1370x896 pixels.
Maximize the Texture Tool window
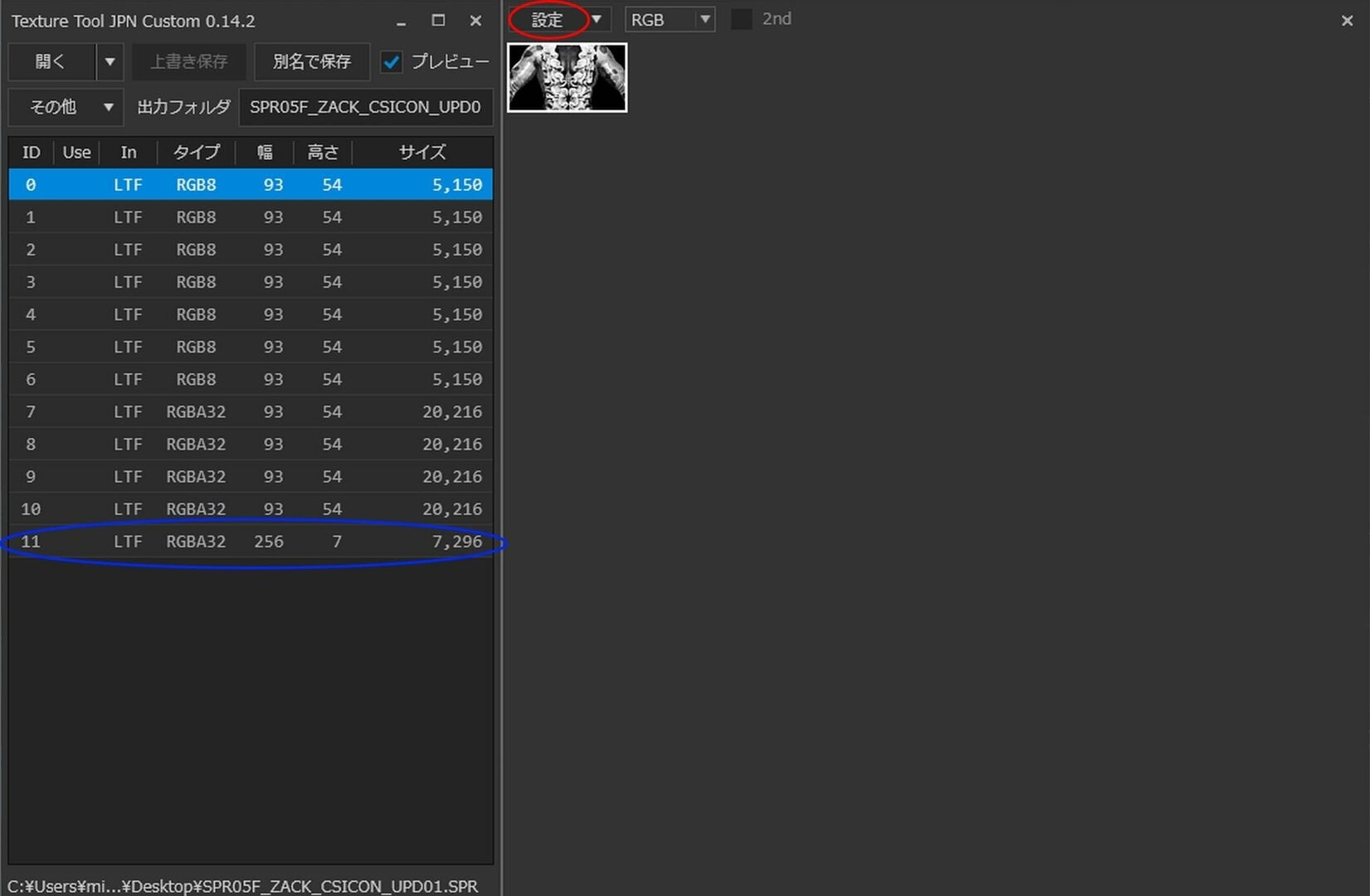[x=438, y=21]
